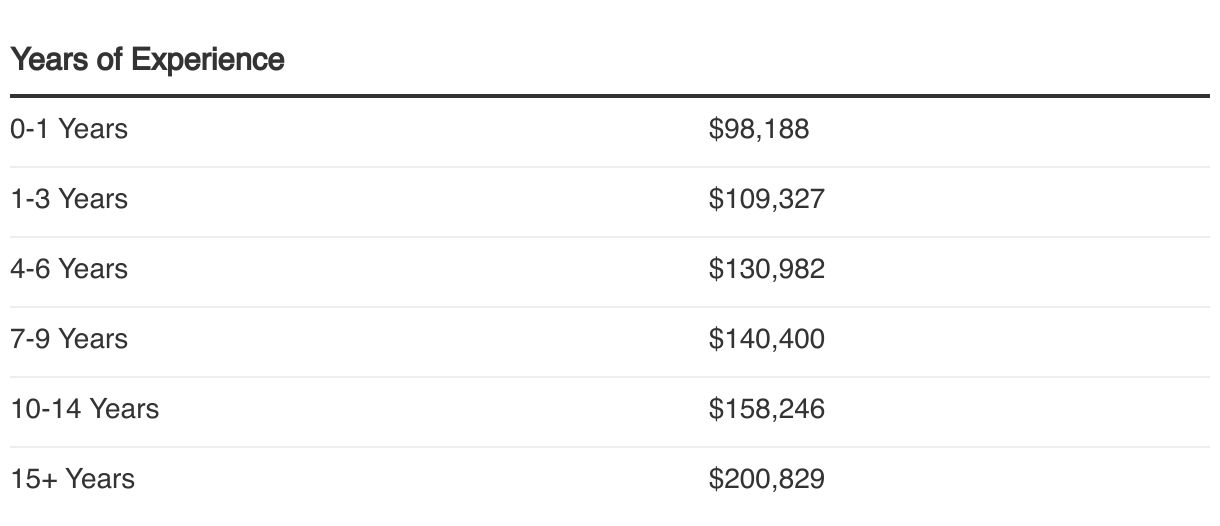Click the thick divider line under the header

610,96
